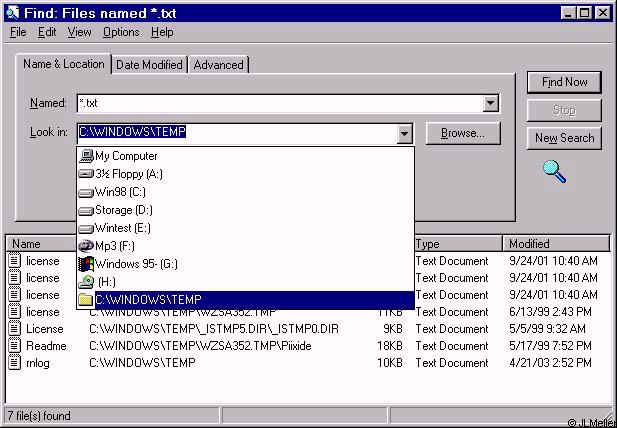The height and width of the screenshot is (428, 617).
Task: Pick Win98 (C:) drive from list
Action: click(x=245, y=192)
